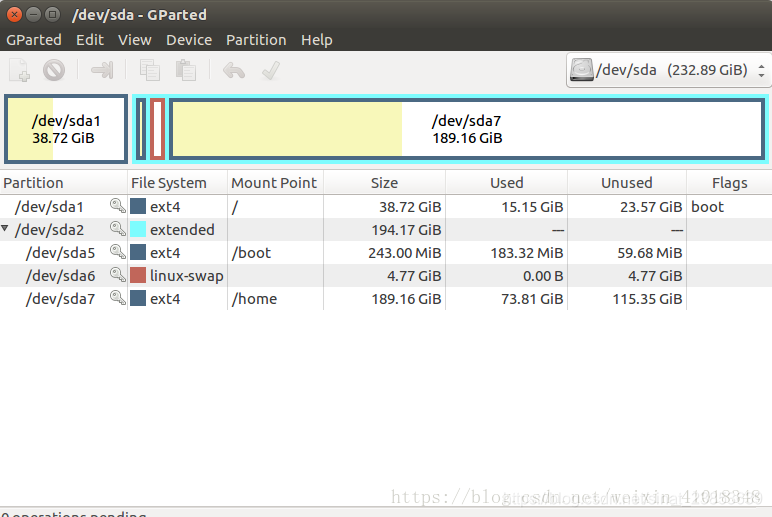Click the ext4 color swatch for /dev/sda1
This screenshot has height=517, width=772.
[138, 206]
